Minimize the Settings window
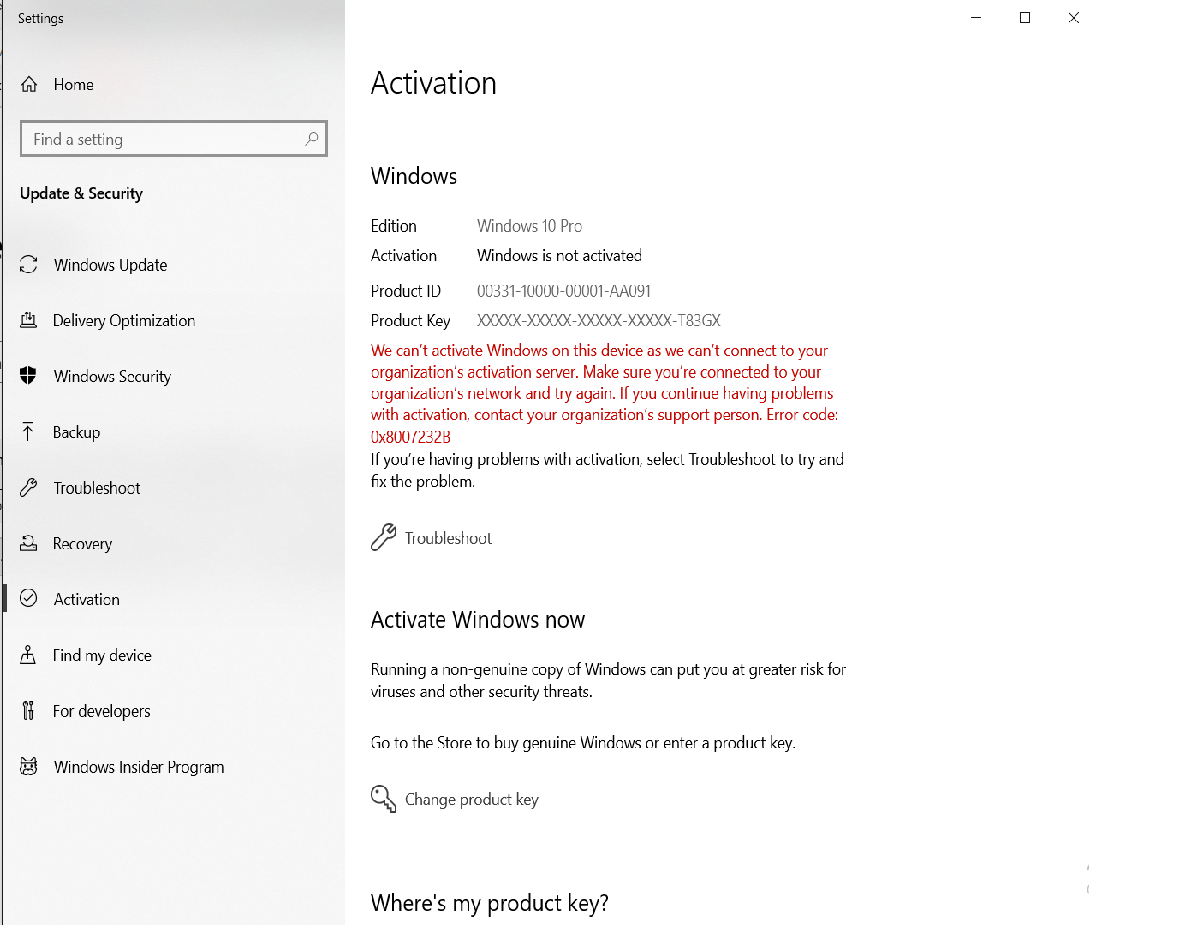Image resolution: width=1178 pixels, height=925 pixels. 976,17
